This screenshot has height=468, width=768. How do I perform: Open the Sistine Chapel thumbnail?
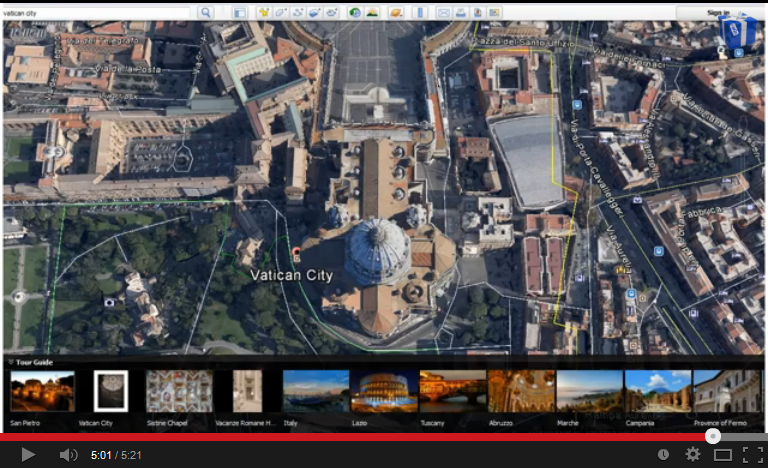179,391
